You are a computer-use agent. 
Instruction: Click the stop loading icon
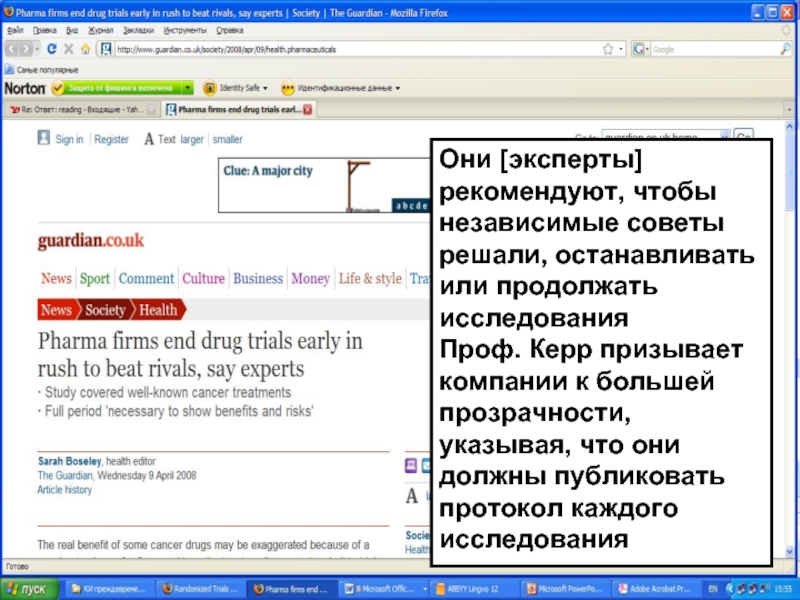click(69, 49)
